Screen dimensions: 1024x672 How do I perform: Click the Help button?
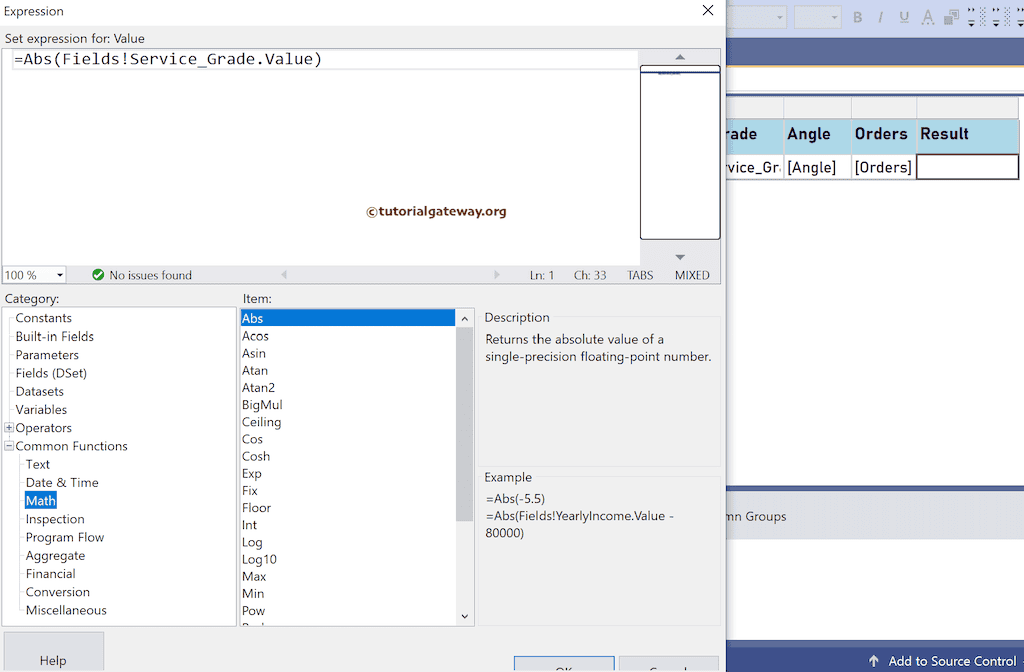point(53,652)
